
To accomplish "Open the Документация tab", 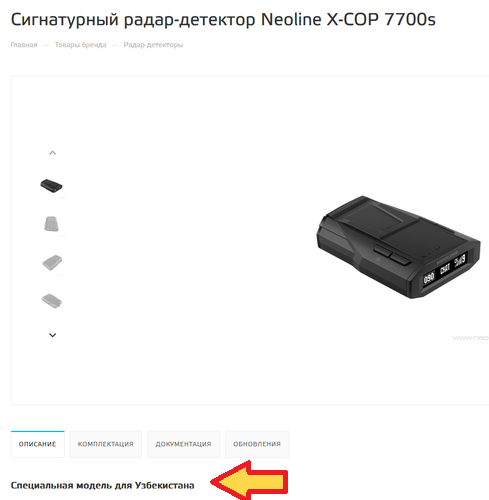I will click(x=183, y=444).
